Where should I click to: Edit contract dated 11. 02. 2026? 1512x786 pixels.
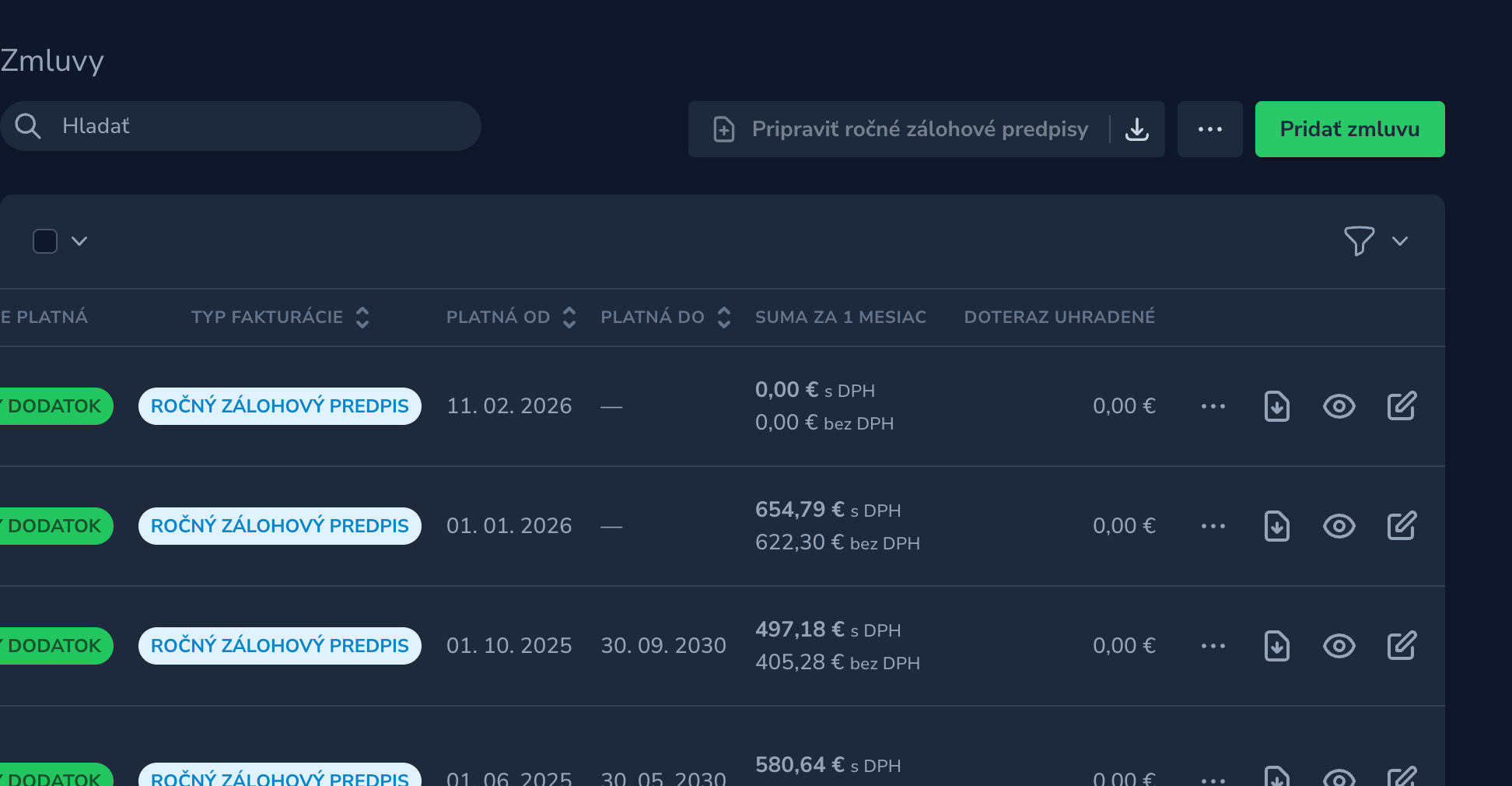pyautogui.click(x=1402, y=406)
